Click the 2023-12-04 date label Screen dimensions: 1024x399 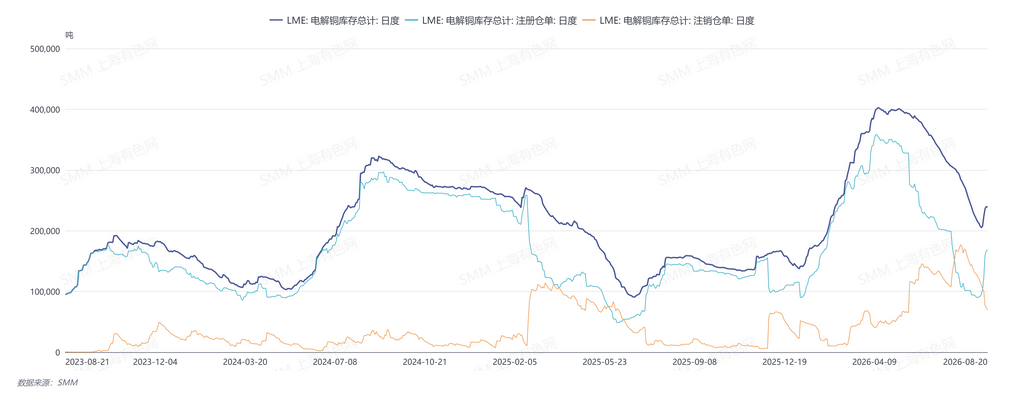point(155,361)
